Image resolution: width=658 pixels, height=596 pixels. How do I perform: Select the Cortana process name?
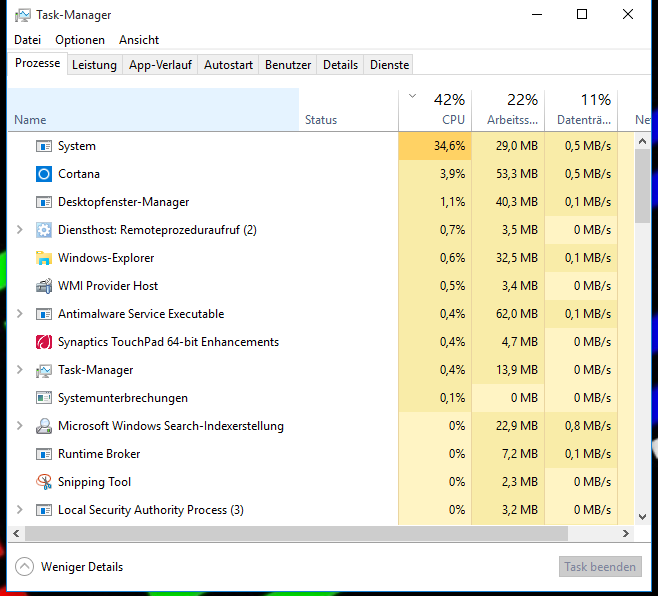coord(79,174)
